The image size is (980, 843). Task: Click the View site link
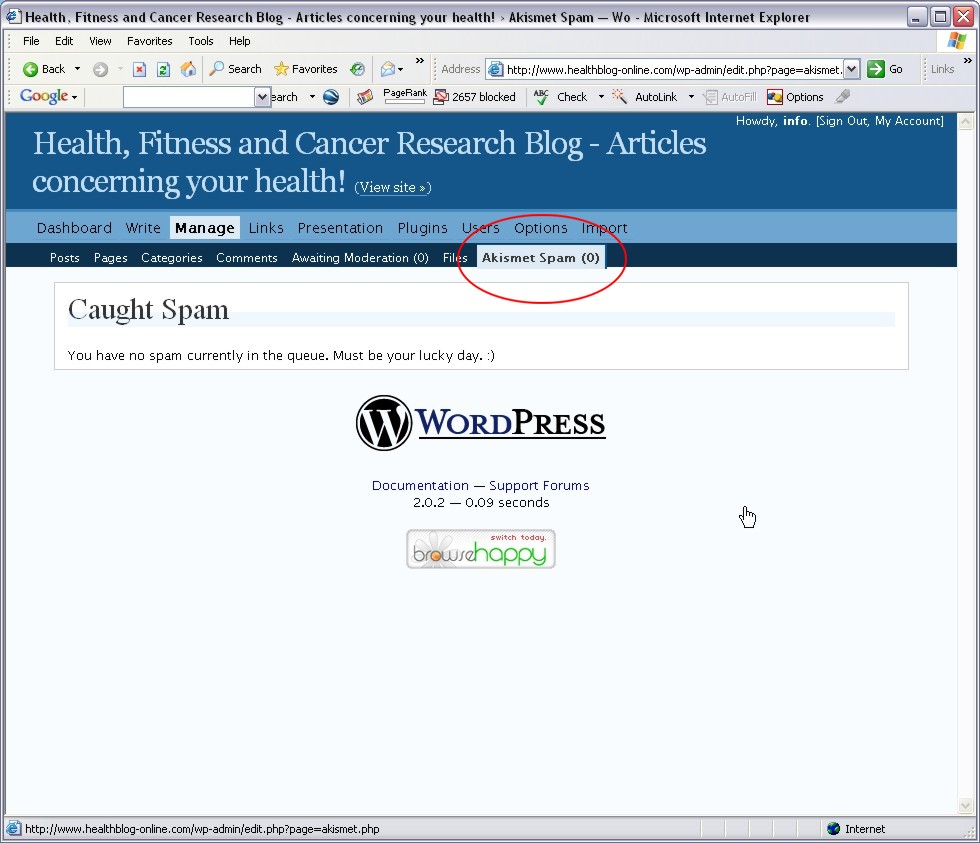pyautogui.click(x=392, y=187)
